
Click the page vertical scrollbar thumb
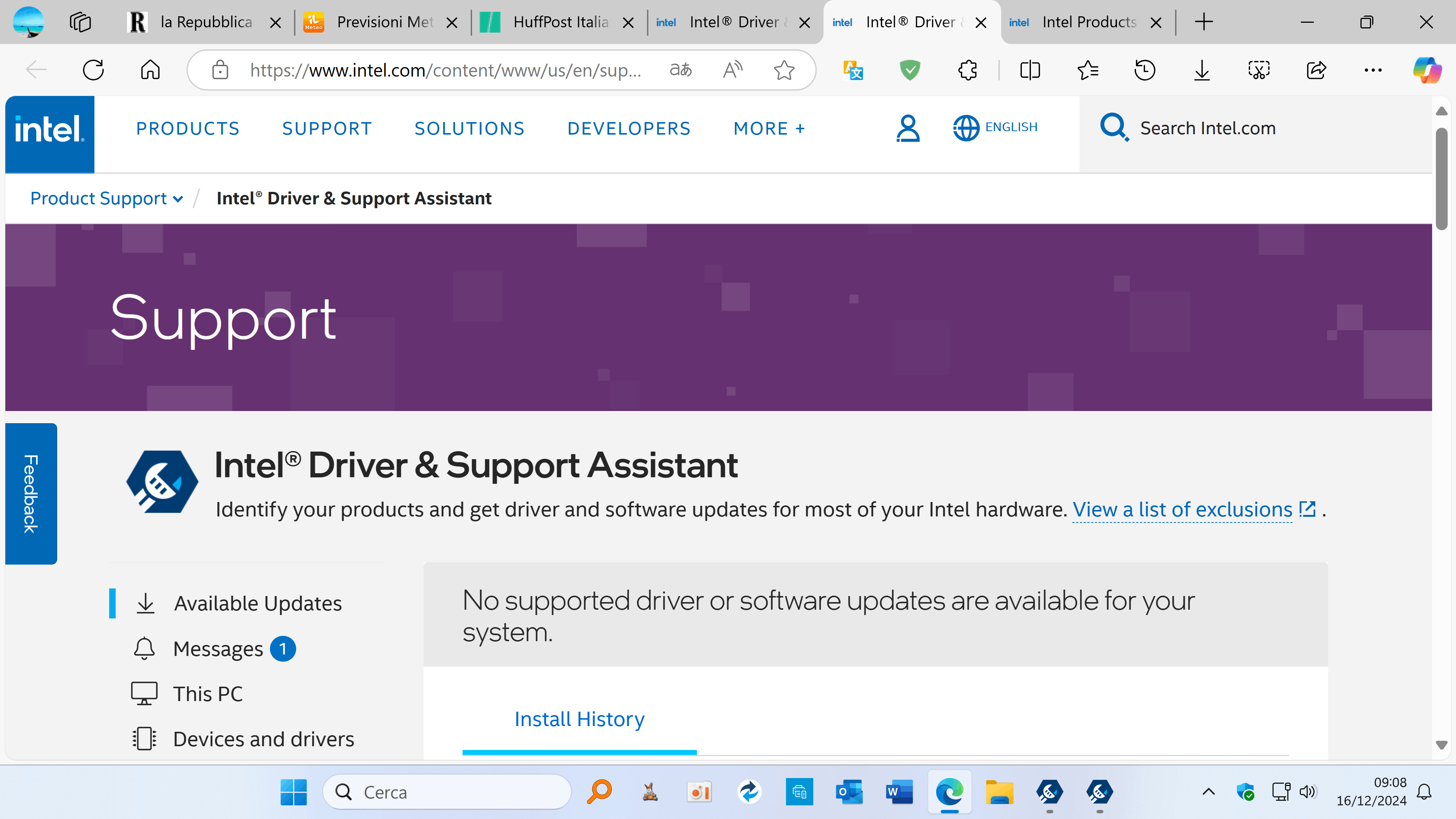(x=1441, y=179)
